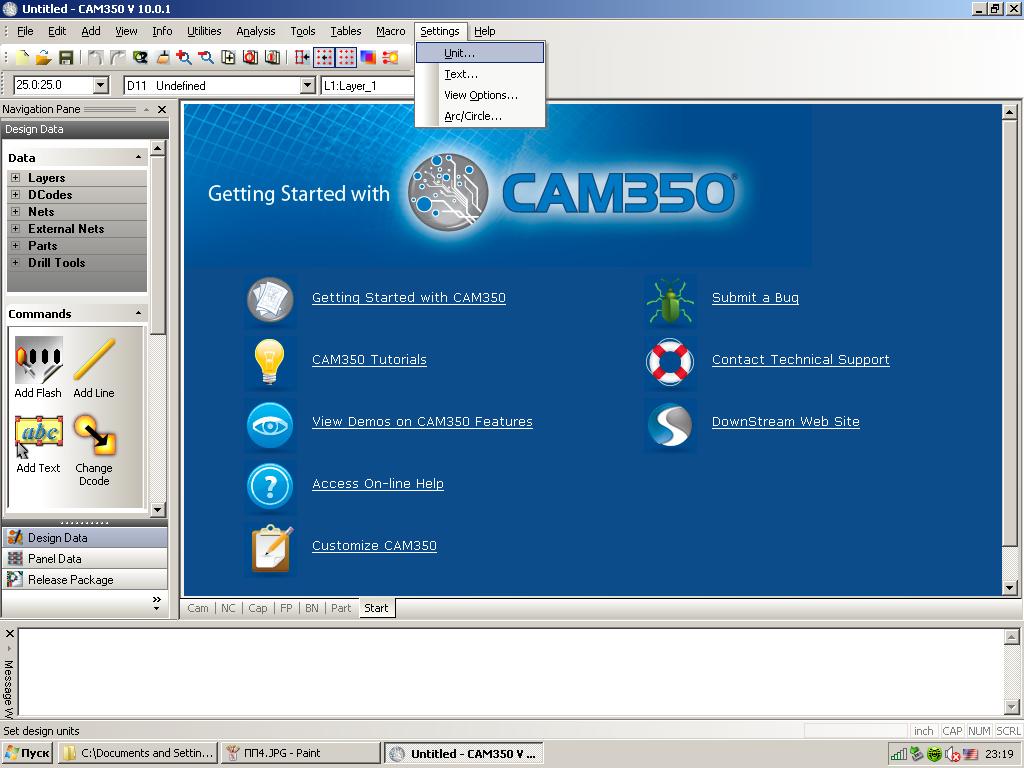Screen dimensions: 1024x768
Task: Open Getting Started with CAM350 link
Action: click(409, 298)
